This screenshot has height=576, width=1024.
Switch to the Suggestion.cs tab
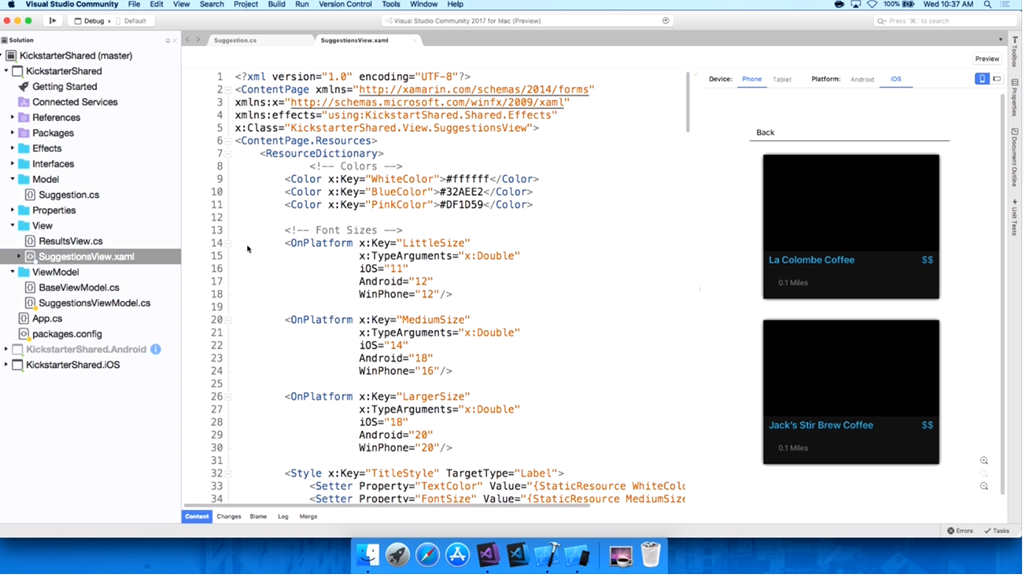235,41
